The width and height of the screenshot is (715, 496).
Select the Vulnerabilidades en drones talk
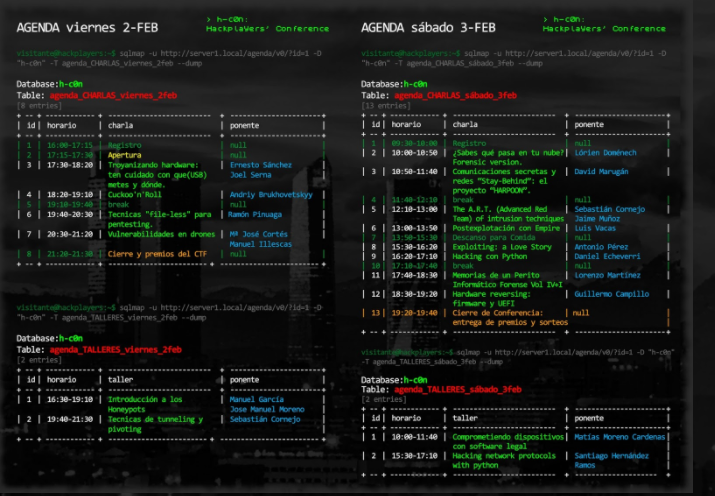pos(161,233)
